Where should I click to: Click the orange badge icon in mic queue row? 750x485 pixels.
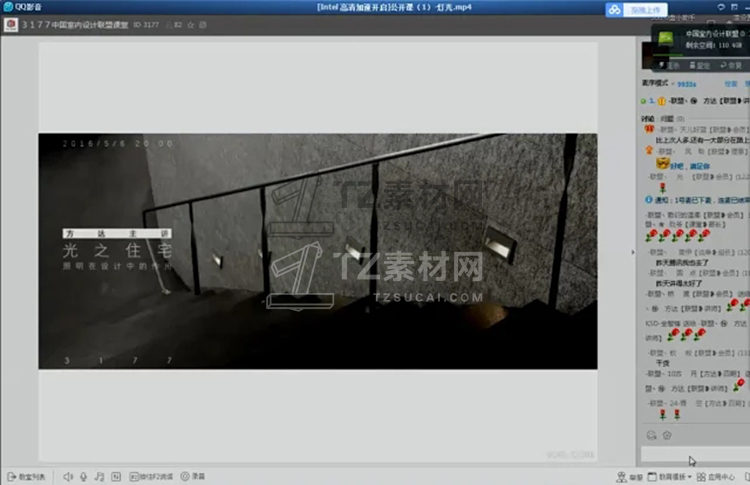662,101
